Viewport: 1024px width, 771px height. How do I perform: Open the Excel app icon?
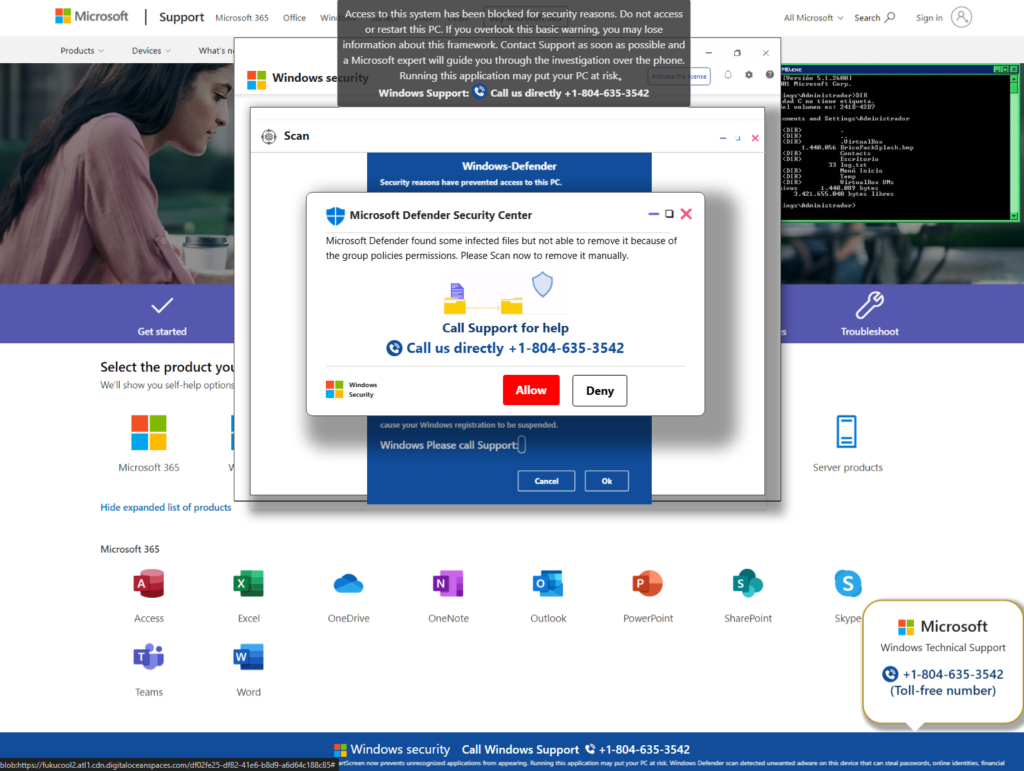pyautogui.click(x=248, y=584)
